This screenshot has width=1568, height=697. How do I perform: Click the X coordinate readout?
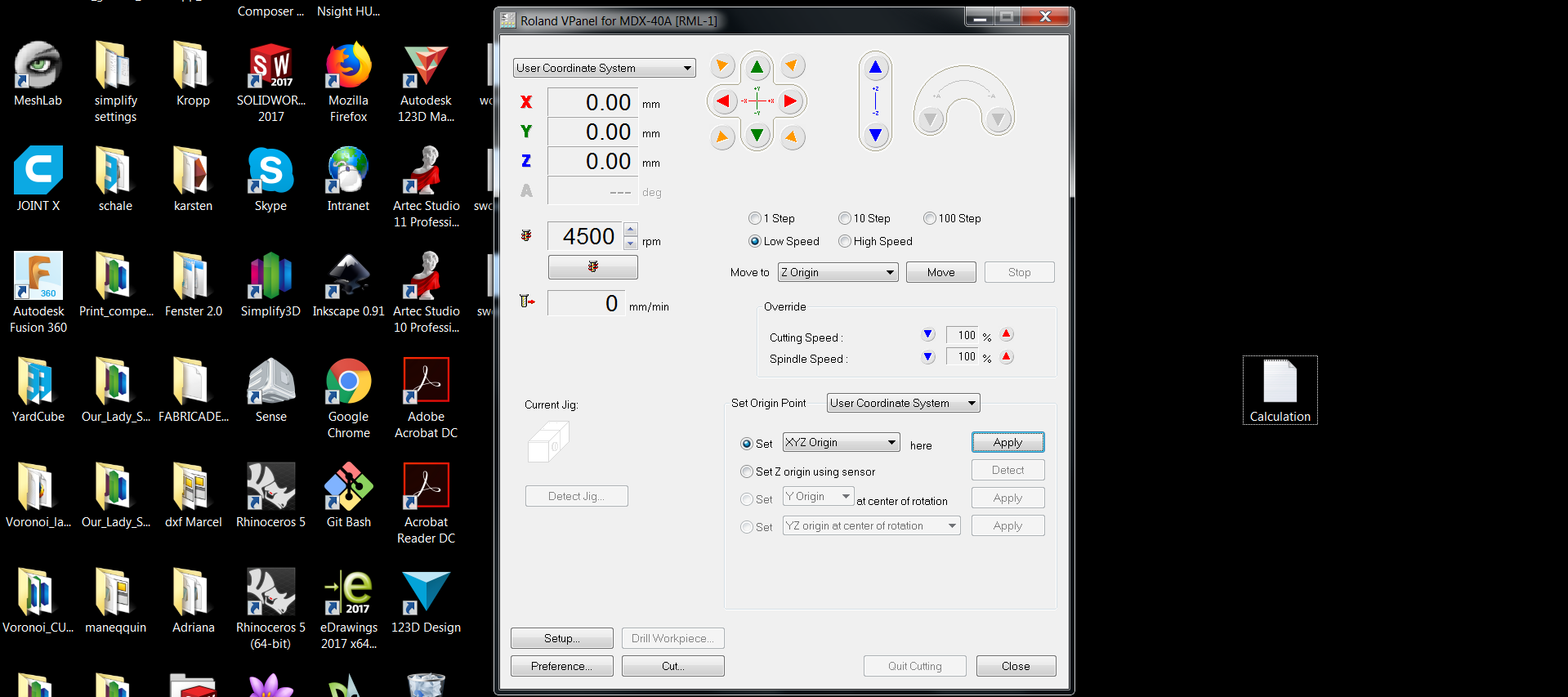click(592, 102)
